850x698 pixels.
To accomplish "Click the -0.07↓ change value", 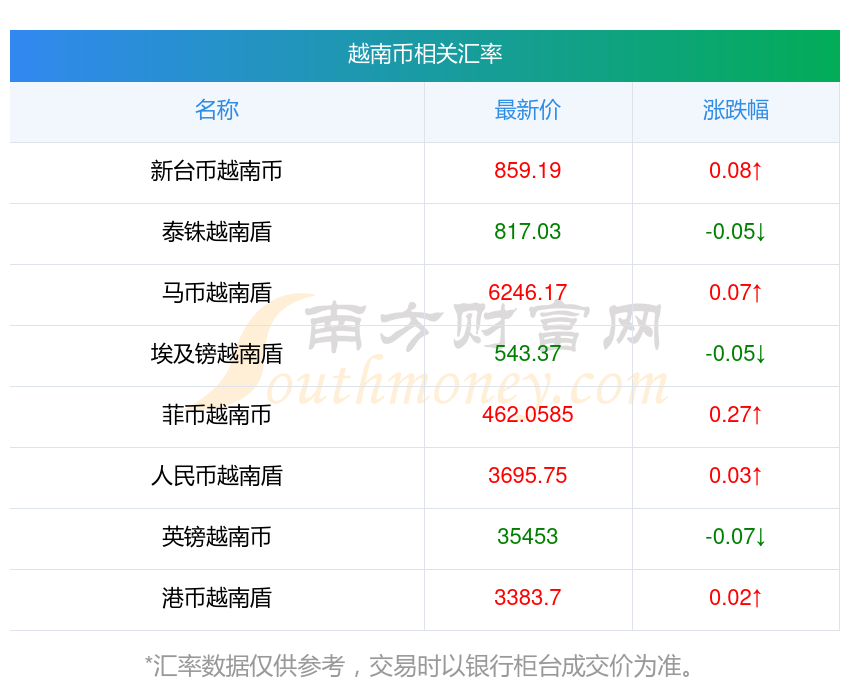I will pyautogui.click(x=736, y=537).
